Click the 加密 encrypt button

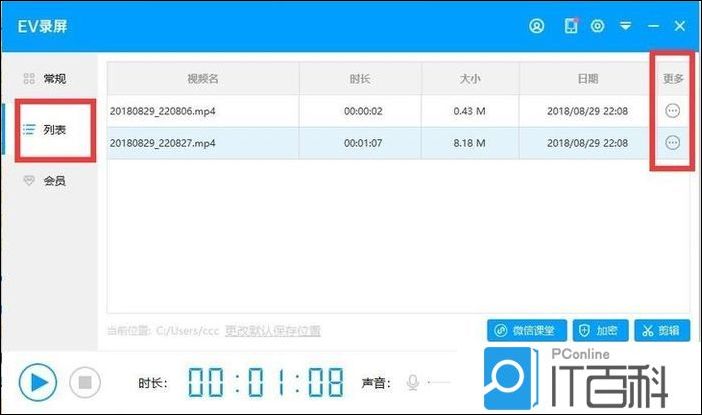coord(600,330)
